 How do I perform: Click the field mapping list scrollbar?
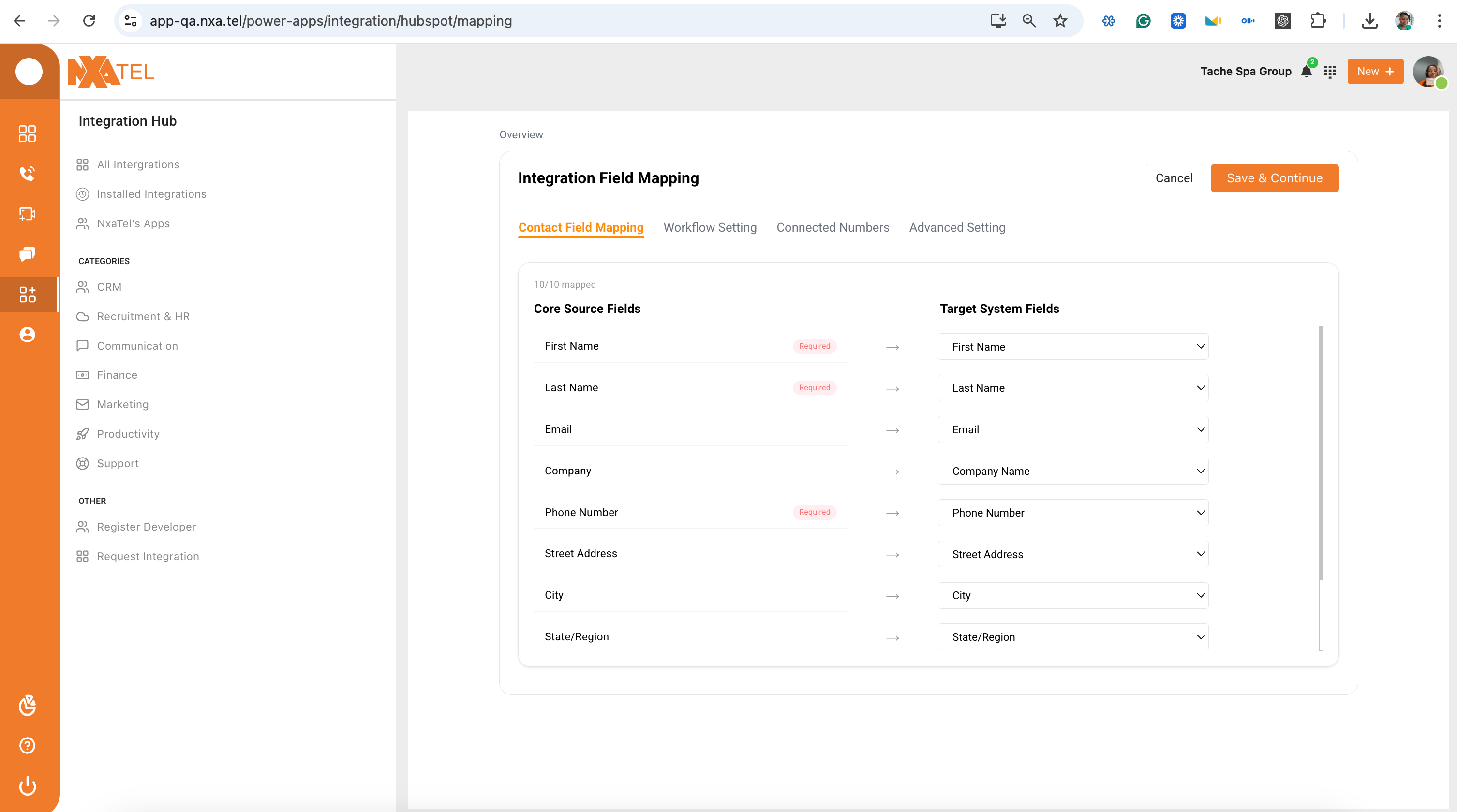(x=1320, y=452)
